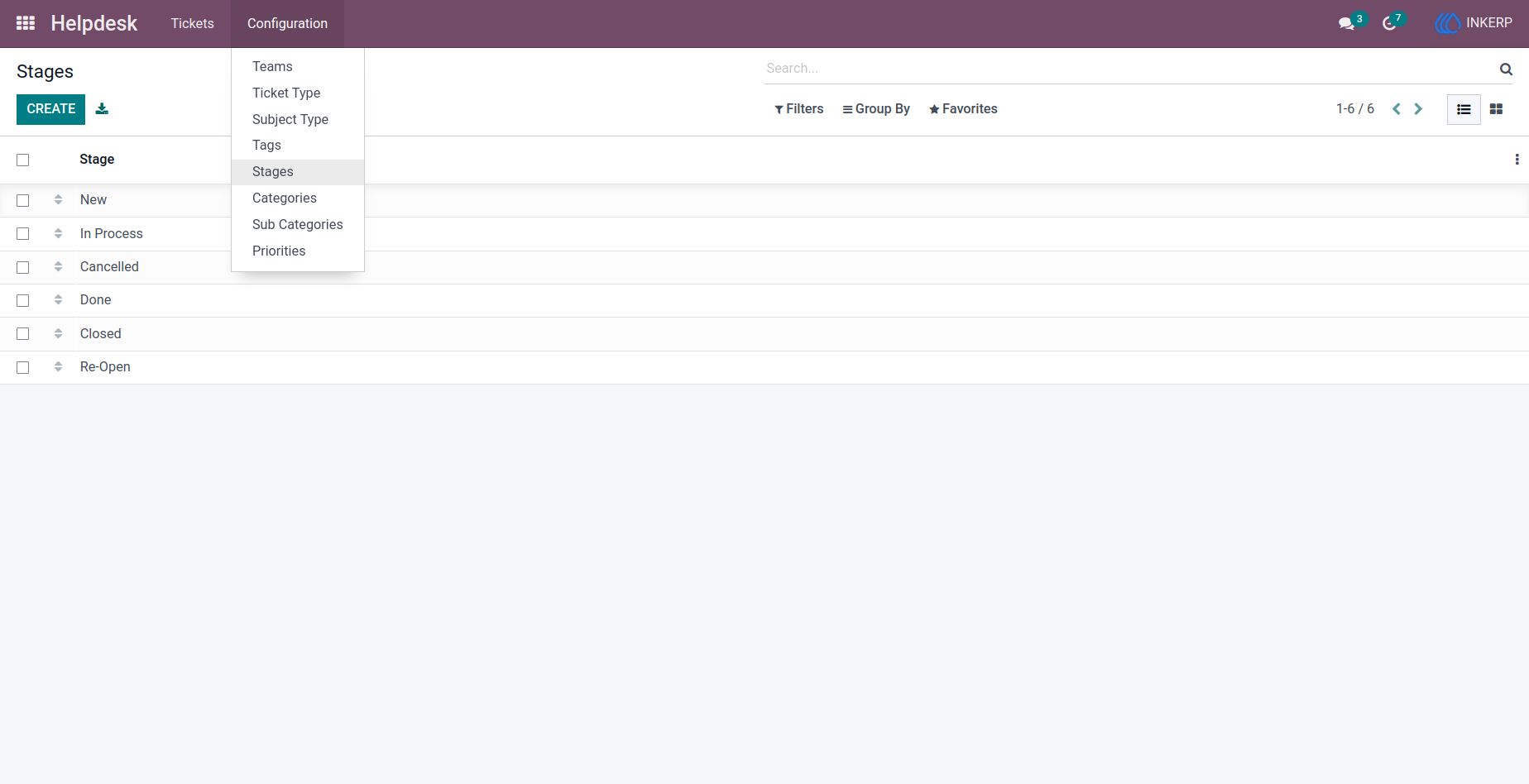Open the Filters dropdown
The width and height of the screenshot is (1529, 784).
[x=798, y=109]
